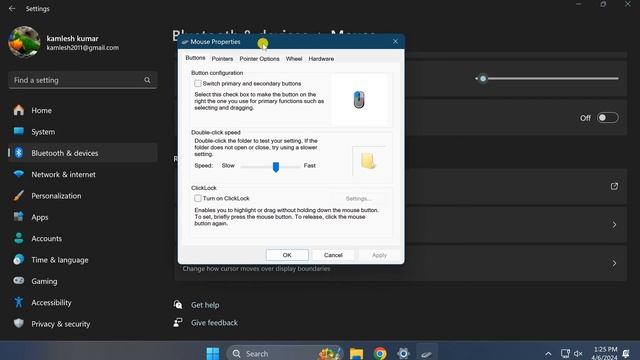Select Bluetooth & devices in sidebar

82,153
